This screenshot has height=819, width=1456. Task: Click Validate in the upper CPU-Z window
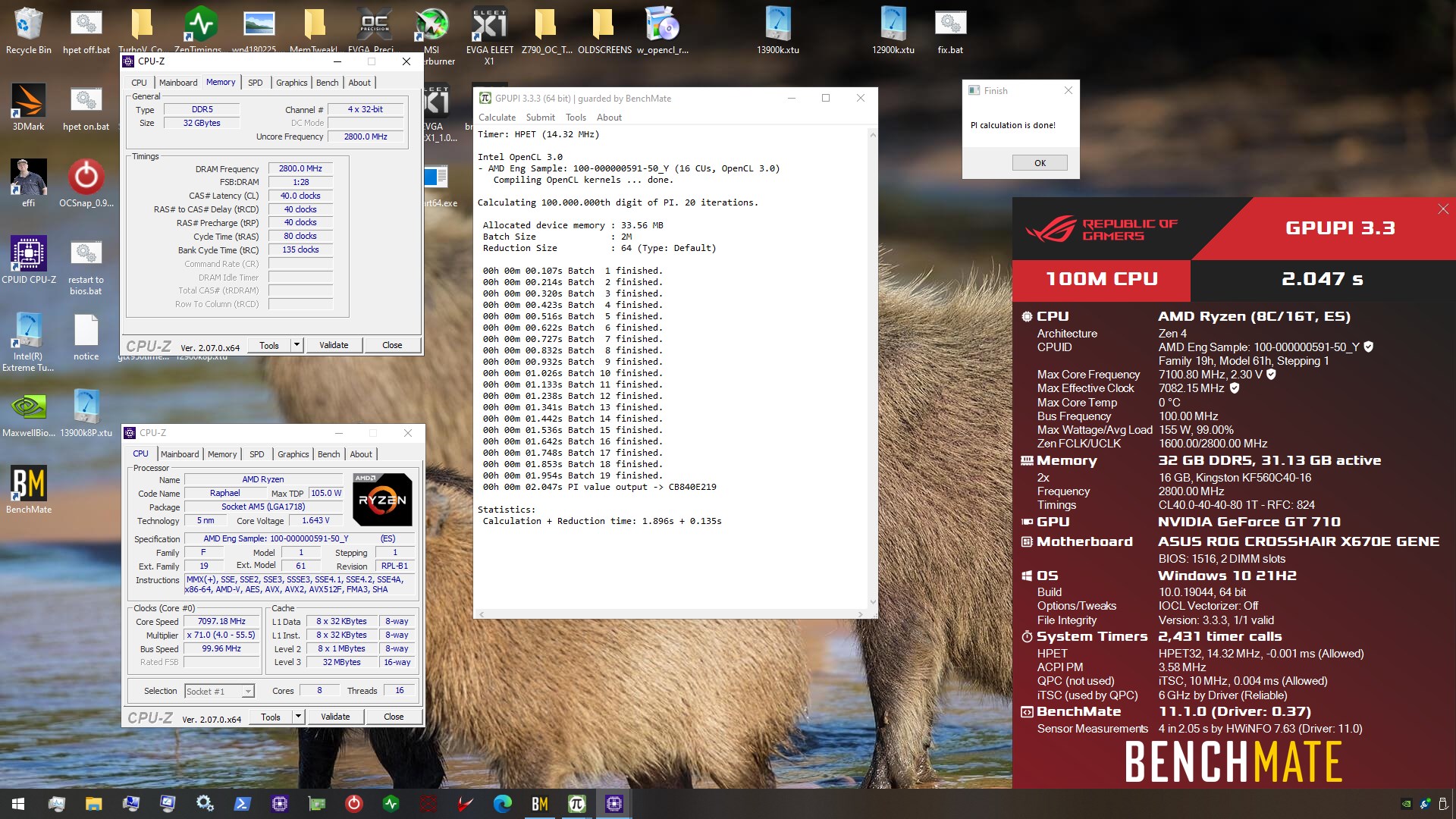tap(334, 345)
